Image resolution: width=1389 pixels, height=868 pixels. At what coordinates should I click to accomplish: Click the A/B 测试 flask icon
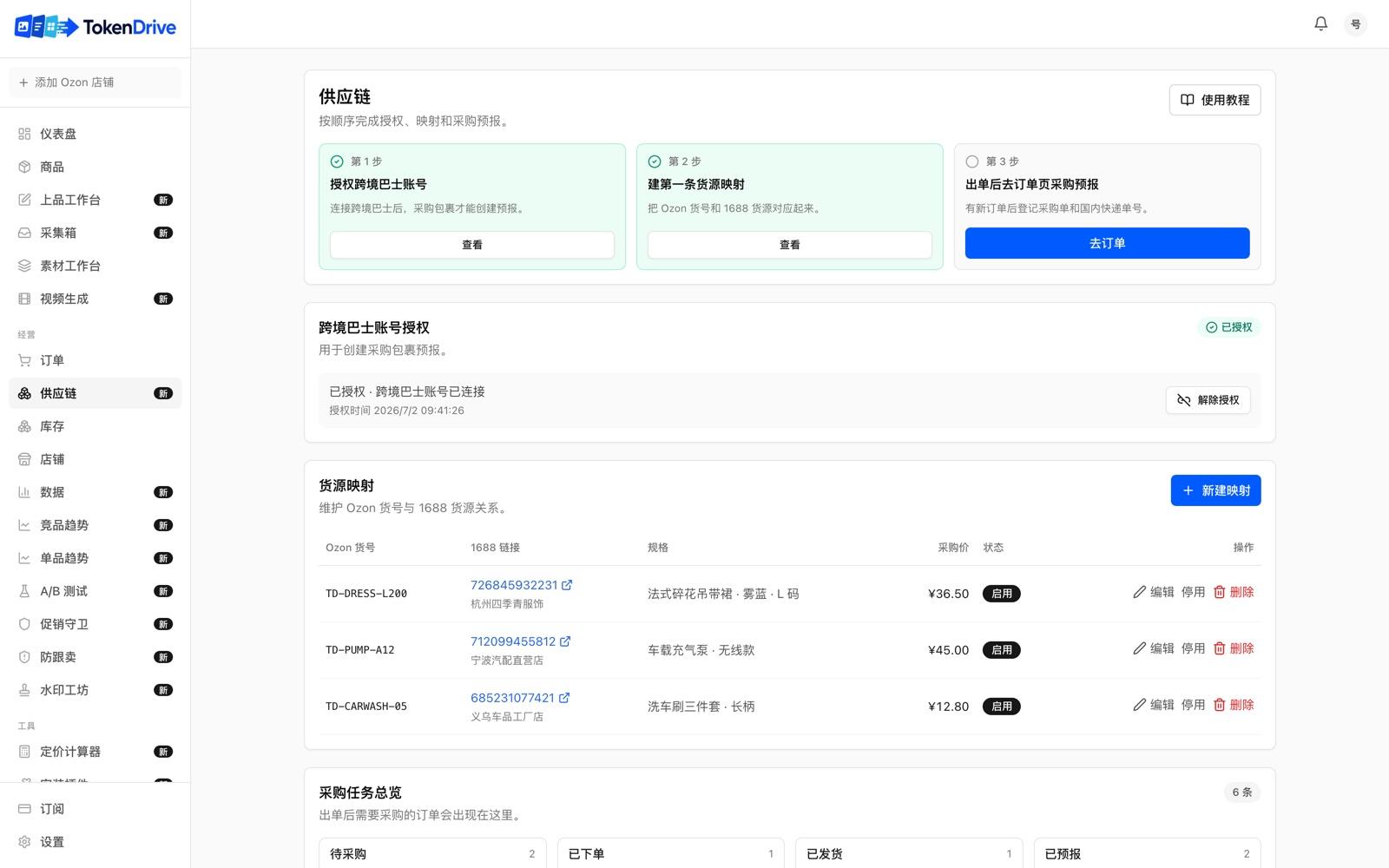(x=24, y=591)
